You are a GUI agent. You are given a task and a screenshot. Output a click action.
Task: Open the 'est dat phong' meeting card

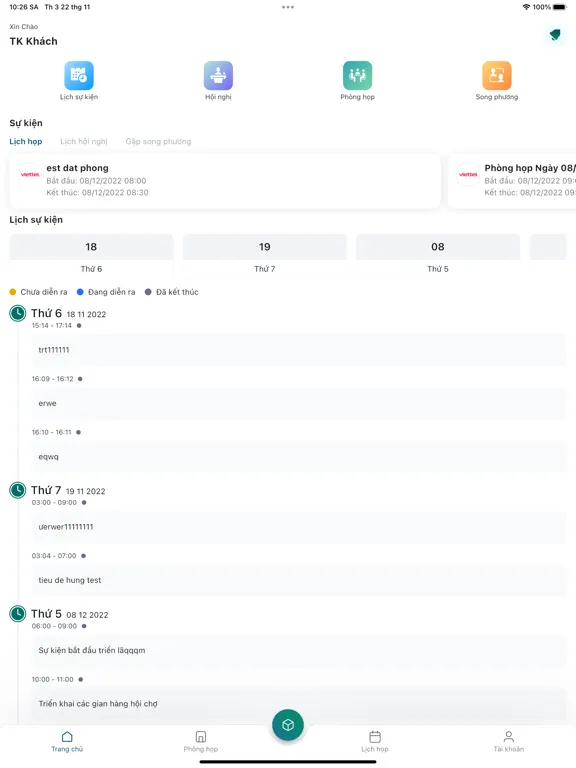(225, 181)
